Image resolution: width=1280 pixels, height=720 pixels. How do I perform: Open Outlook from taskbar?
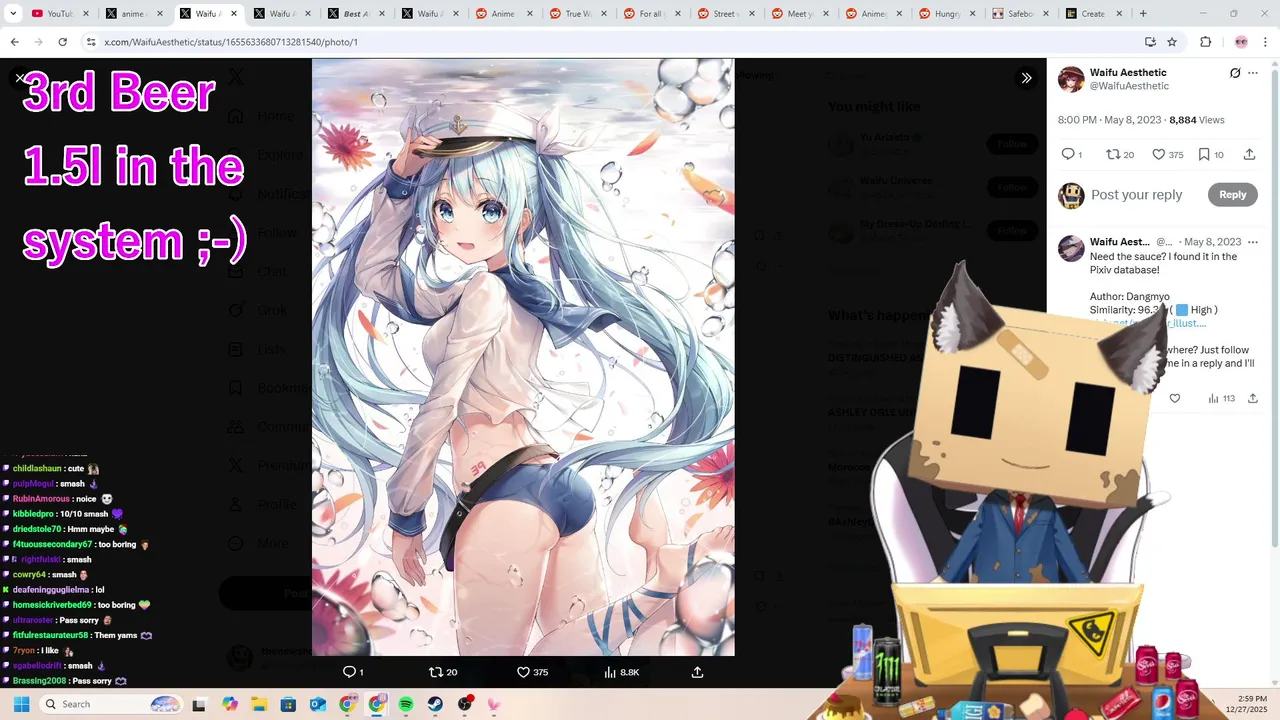pyautogui.click(x=318, y=704)
